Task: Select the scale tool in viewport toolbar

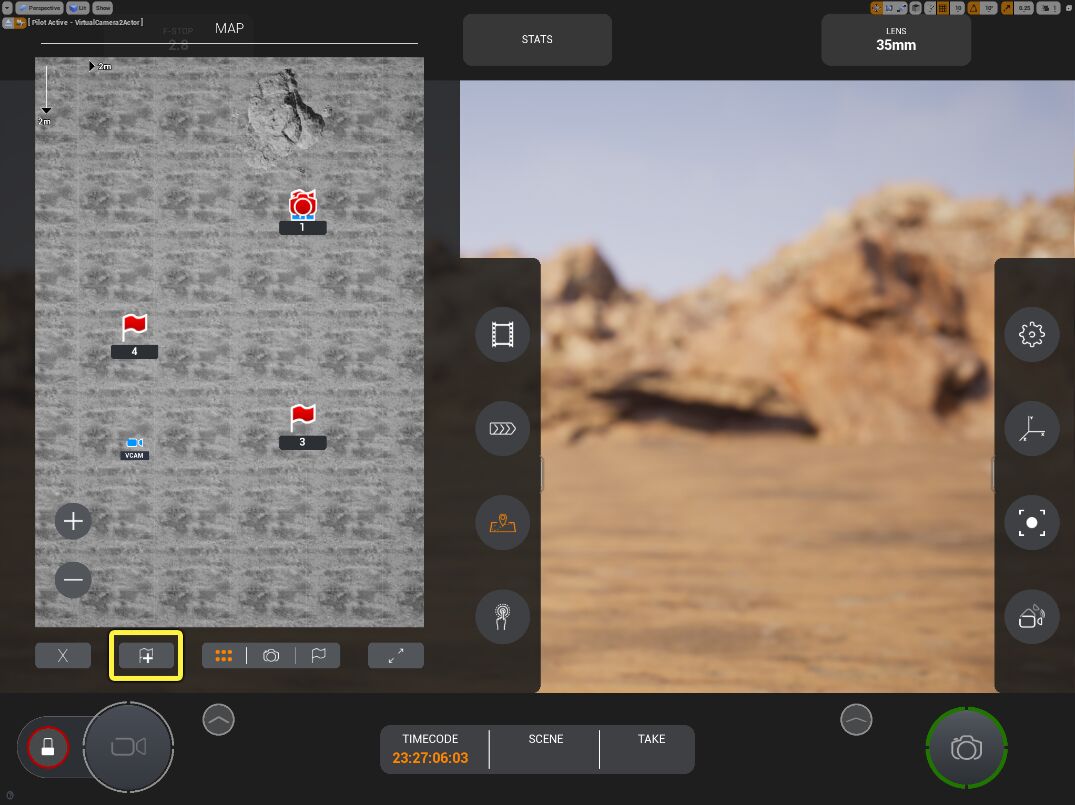Action: tap(902, 8)
